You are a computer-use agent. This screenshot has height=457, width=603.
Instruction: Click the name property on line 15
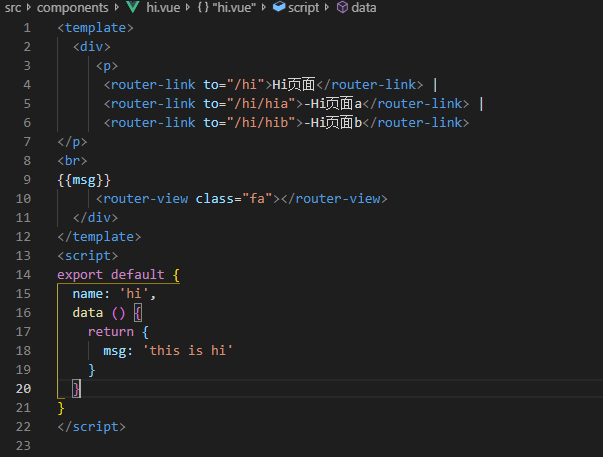(88, 294)
